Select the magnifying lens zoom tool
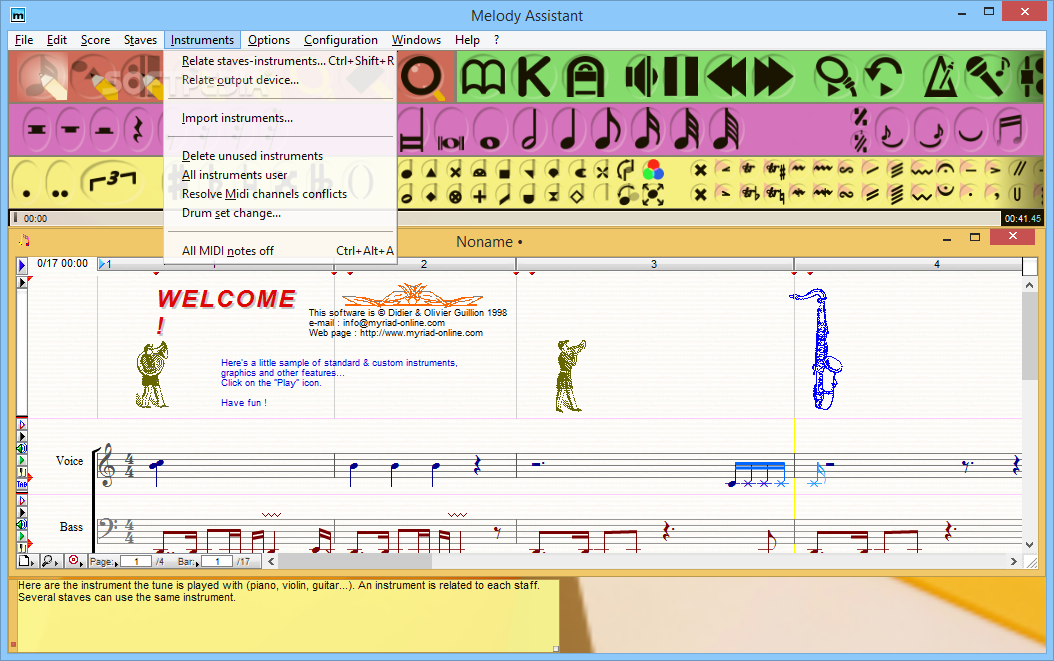The width and height of the screenshot is (1054, 661). (x=422, y=77)
